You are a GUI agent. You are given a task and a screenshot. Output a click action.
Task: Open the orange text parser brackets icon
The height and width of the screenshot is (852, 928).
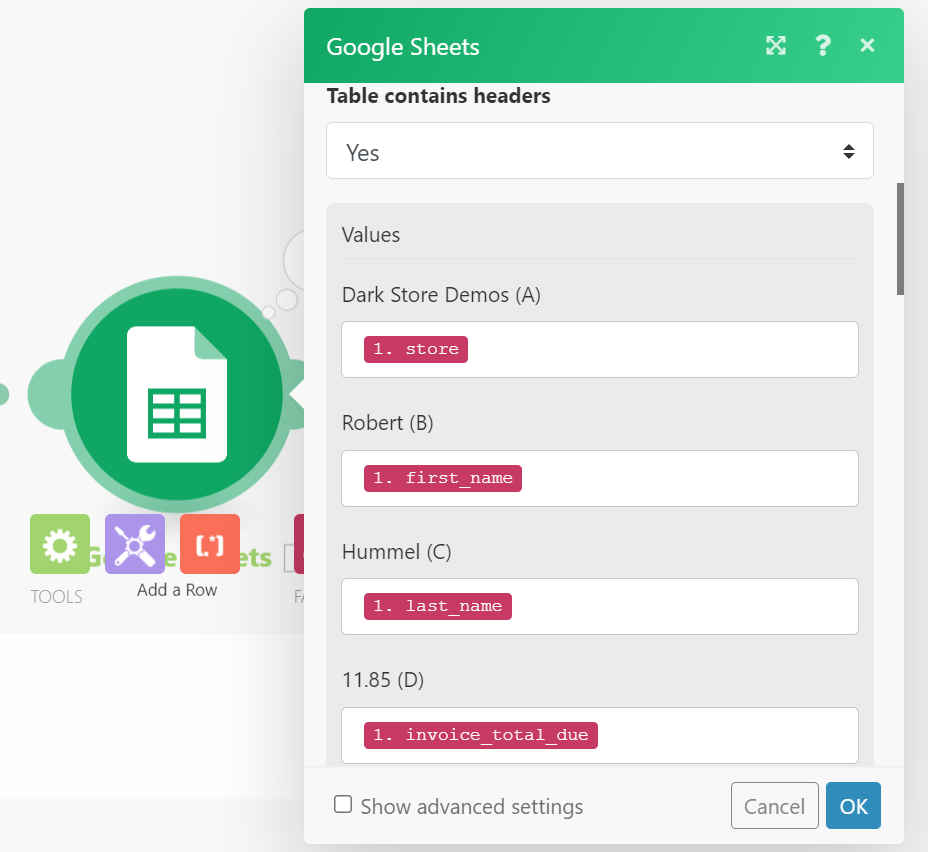click(210, 544)
